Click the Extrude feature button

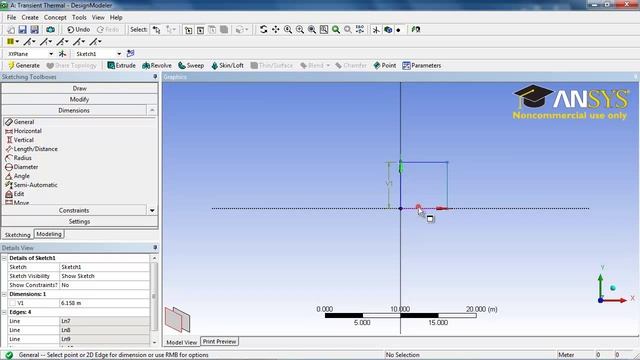pyautogui.click(x=121, y=65)
